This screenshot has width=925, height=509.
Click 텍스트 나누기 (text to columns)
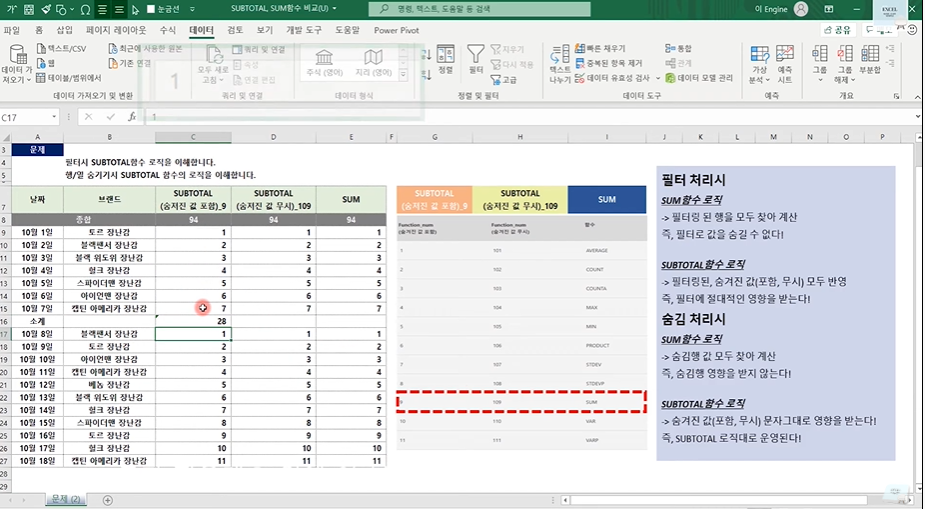(560, 64)
